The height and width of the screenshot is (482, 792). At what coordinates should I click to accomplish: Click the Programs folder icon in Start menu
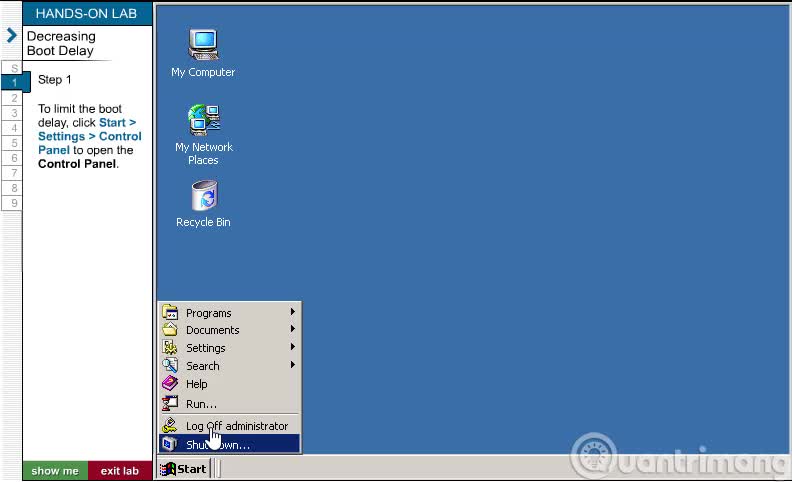(x=170, y=312)
